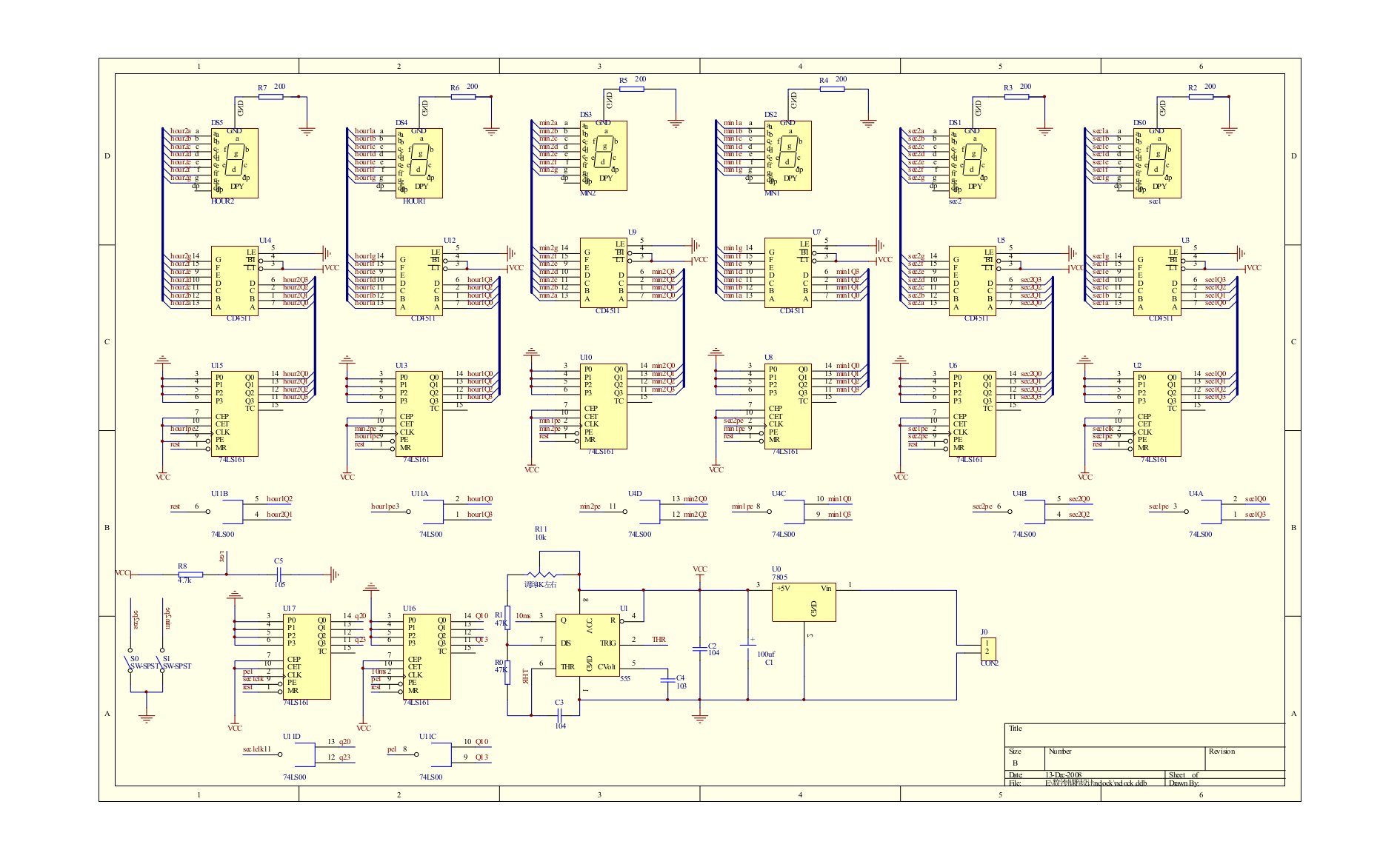The height and width of the screenshot is (867, 1400).
Task: Select the U6 74LS161 counter
Action: click(x=973, y=414)
